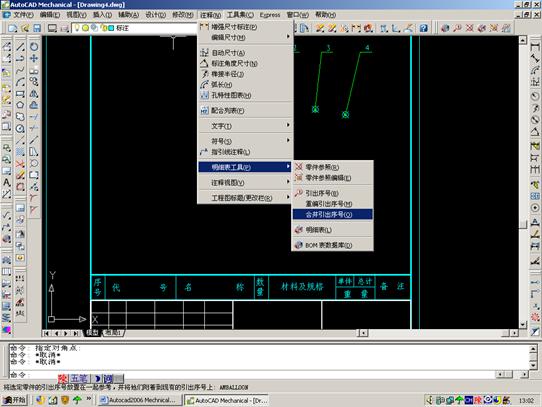The image size is (542, 407).
Task: Click the taskbar clock in system tray
Action: pyautogui.click(x=526, y=400)
